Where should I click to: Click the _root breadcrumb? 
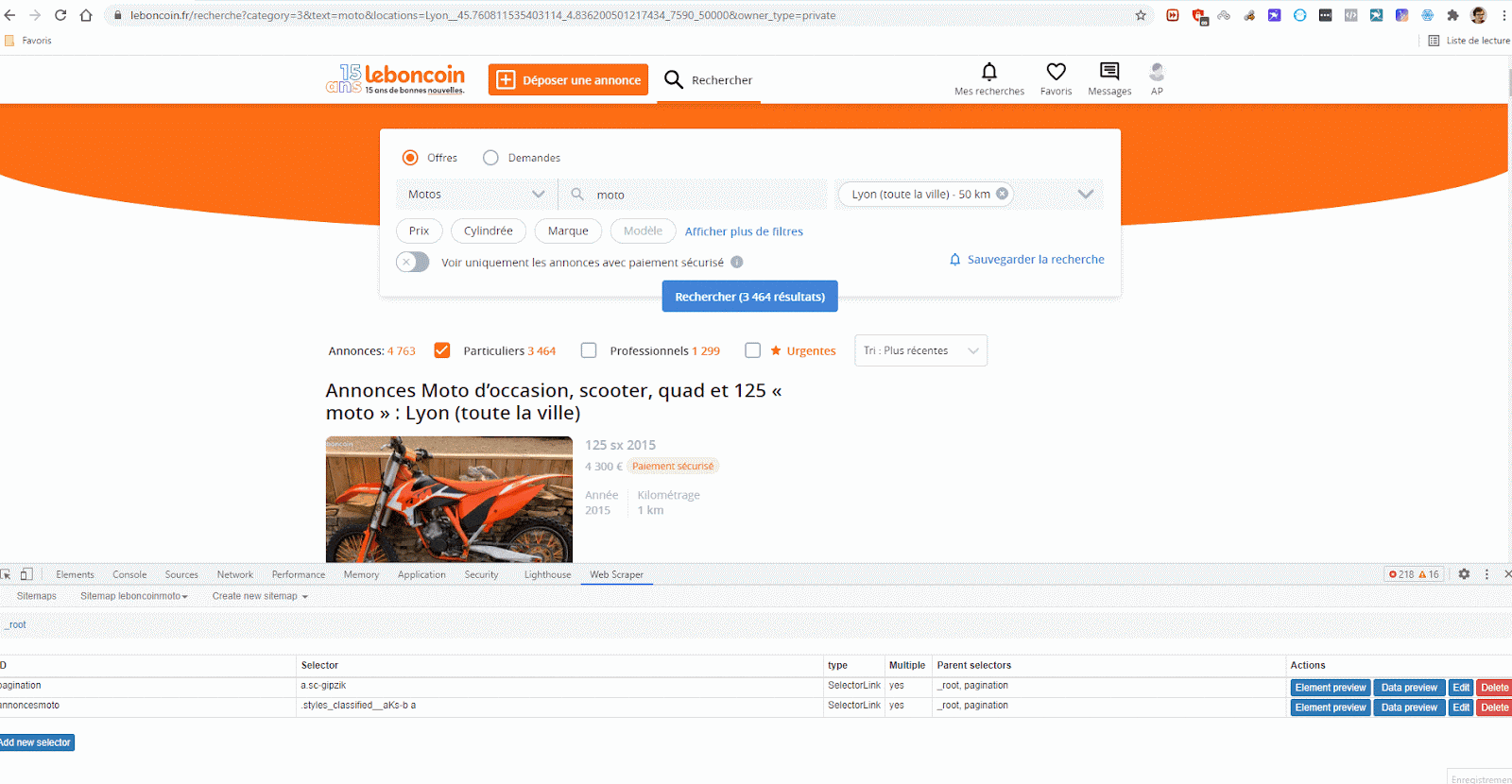pyautogui.click(x=15, y=624)
